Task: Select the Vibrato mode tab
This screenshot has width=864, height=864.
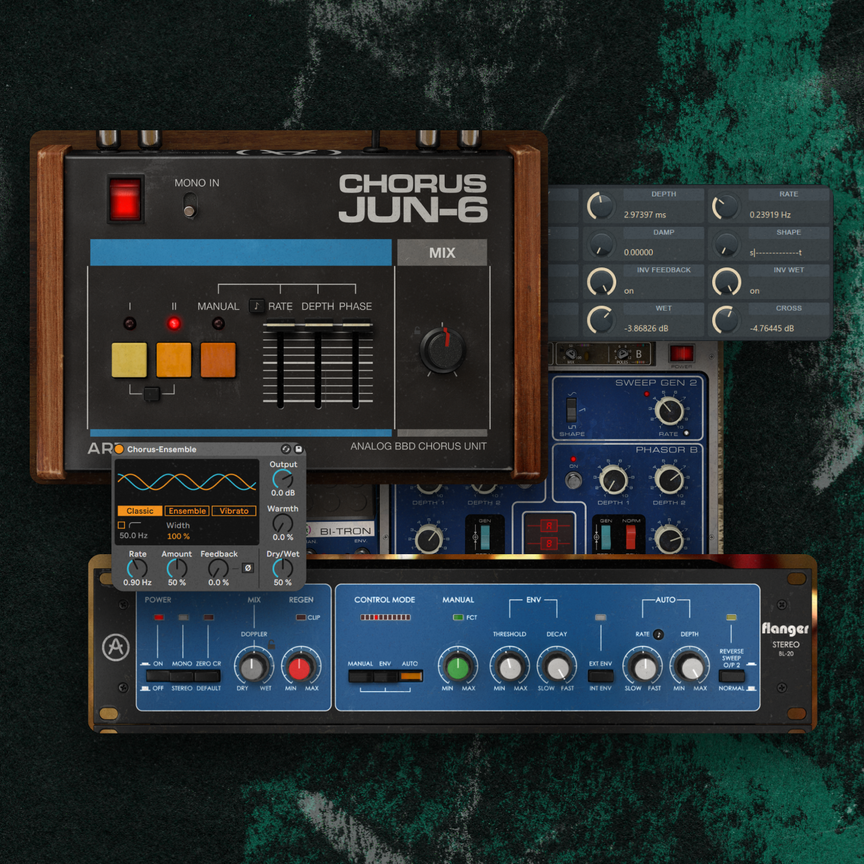Action: (234, 511)
